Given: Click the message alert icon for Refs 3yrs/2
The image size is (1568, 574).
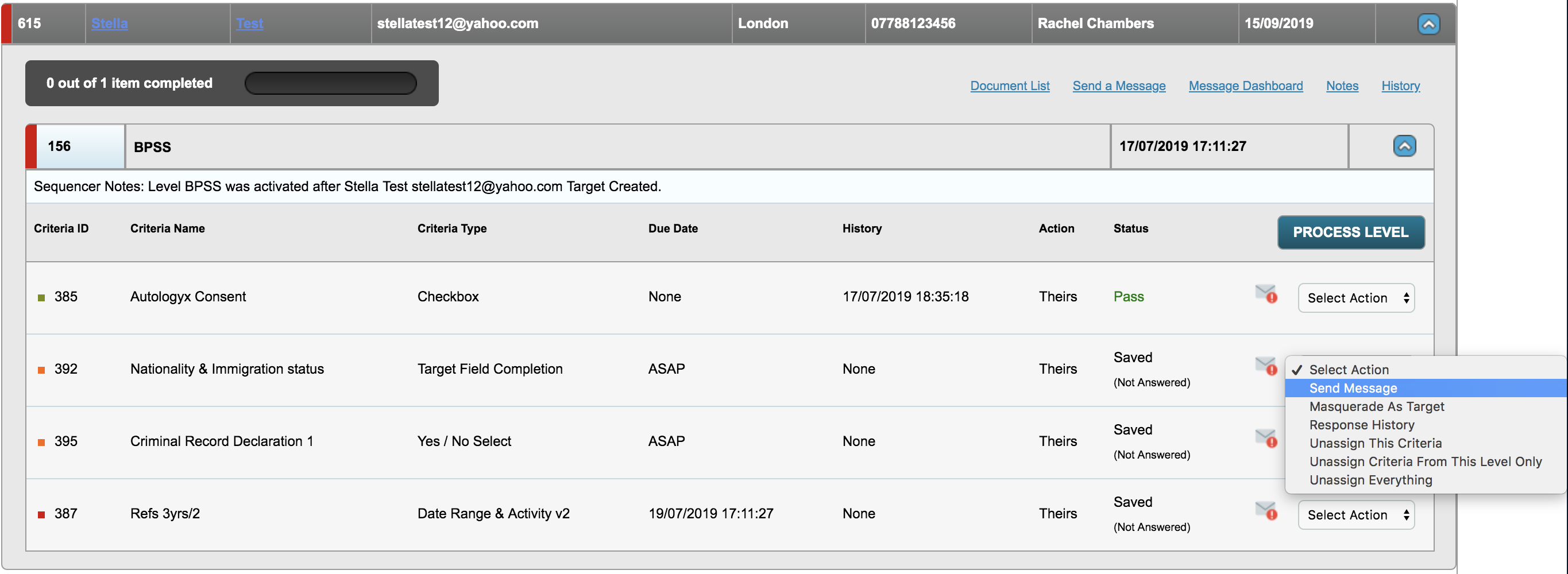Looking at the screenshot, I should tap(1265, 511).
